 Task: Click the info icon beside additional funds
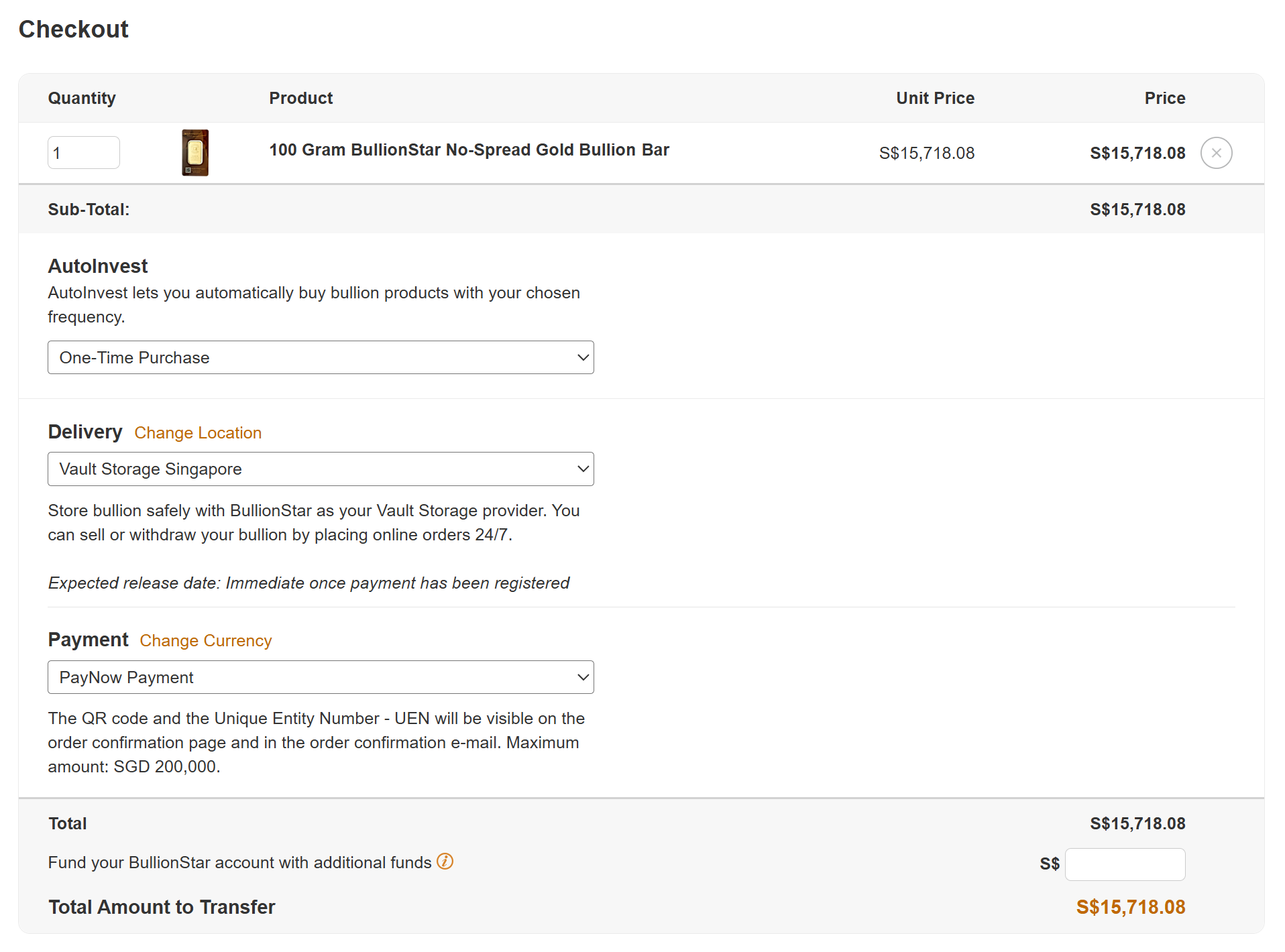445,861
